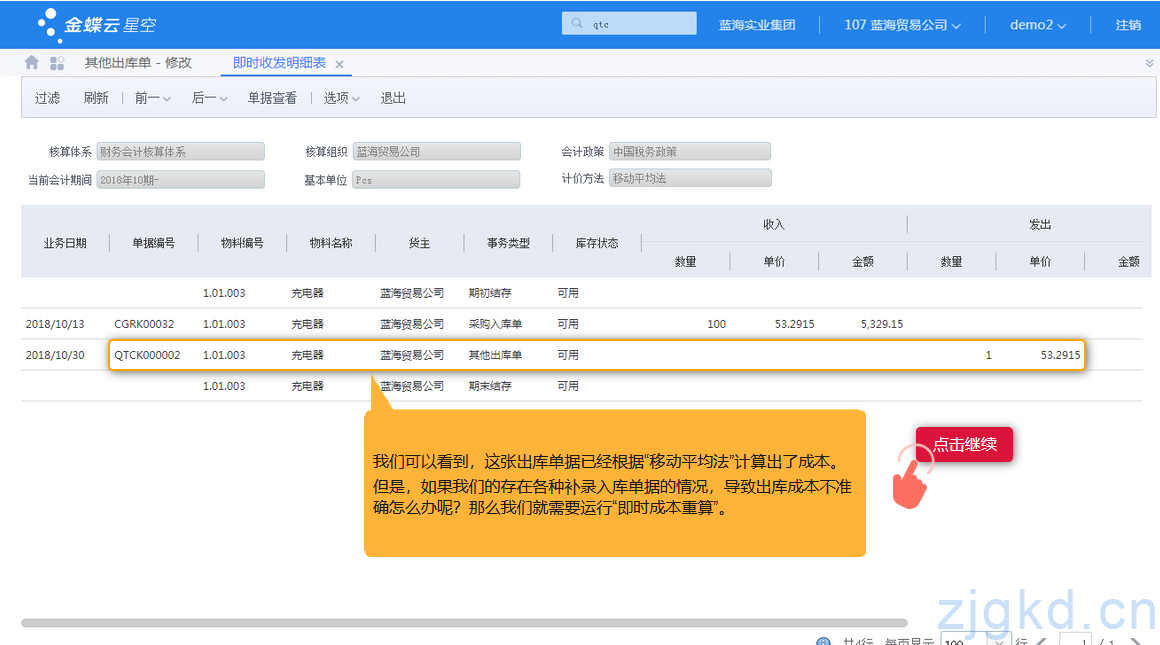Click the 物料编号 column header
Screen dimensions: 1160x645
(x=242, y=243)
